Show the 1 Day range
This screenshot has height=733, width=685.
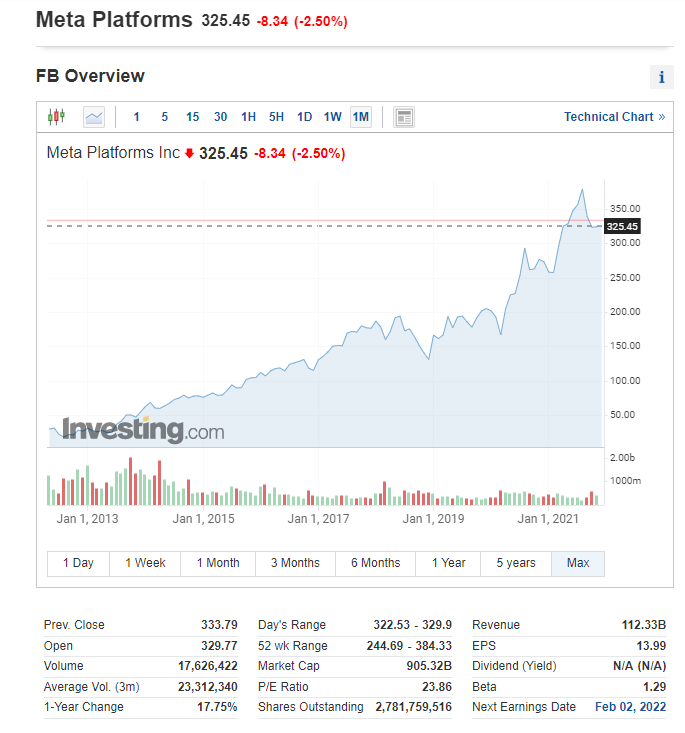pos(78,563)
